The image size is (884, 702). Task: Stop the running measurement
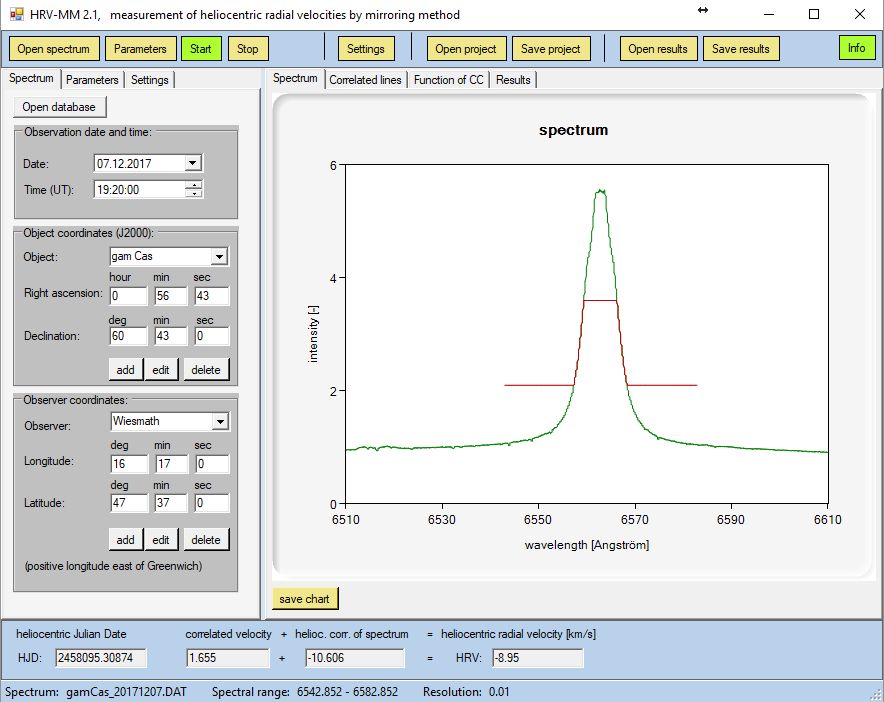(x=247, y=48)
